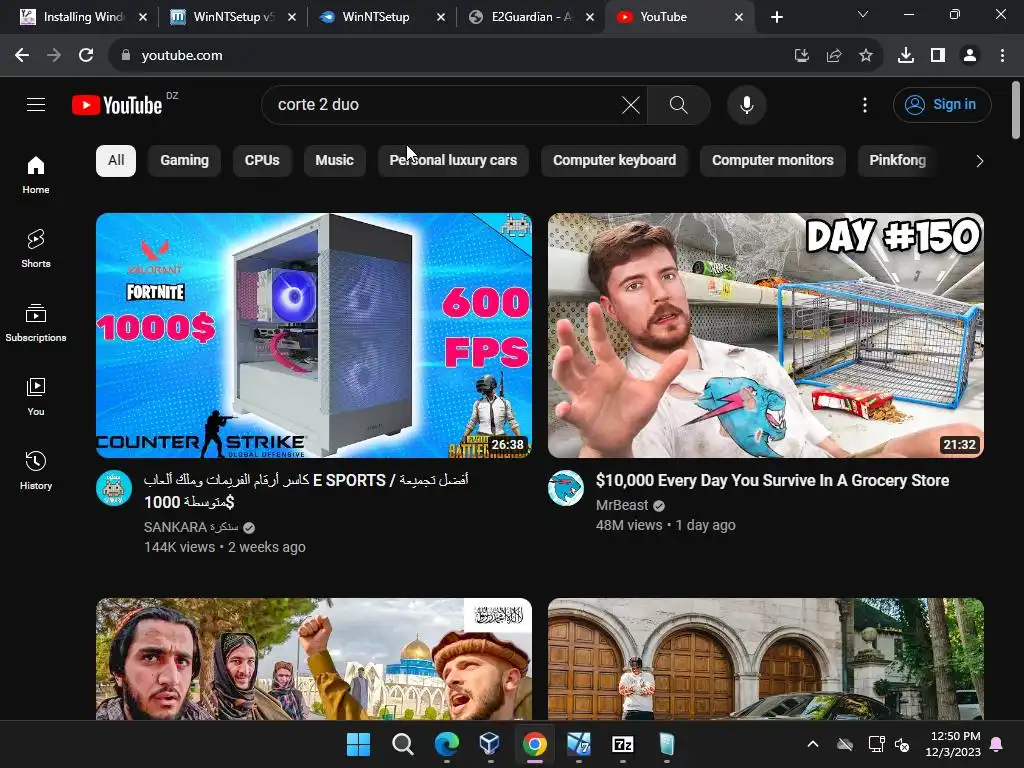Show hidden system tray icons
Viewport: 1024px width, 768px height.
point(812,744)
